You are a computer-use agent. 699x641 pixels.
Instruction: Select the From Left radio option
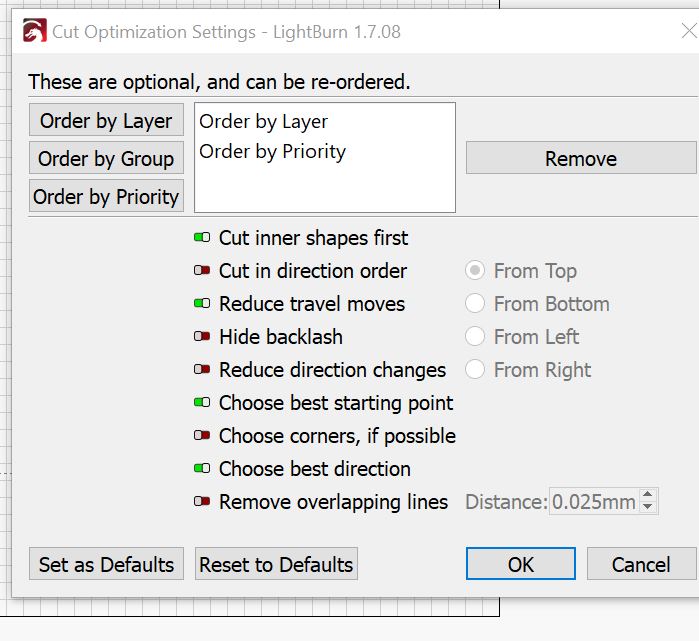pos(475,337)
